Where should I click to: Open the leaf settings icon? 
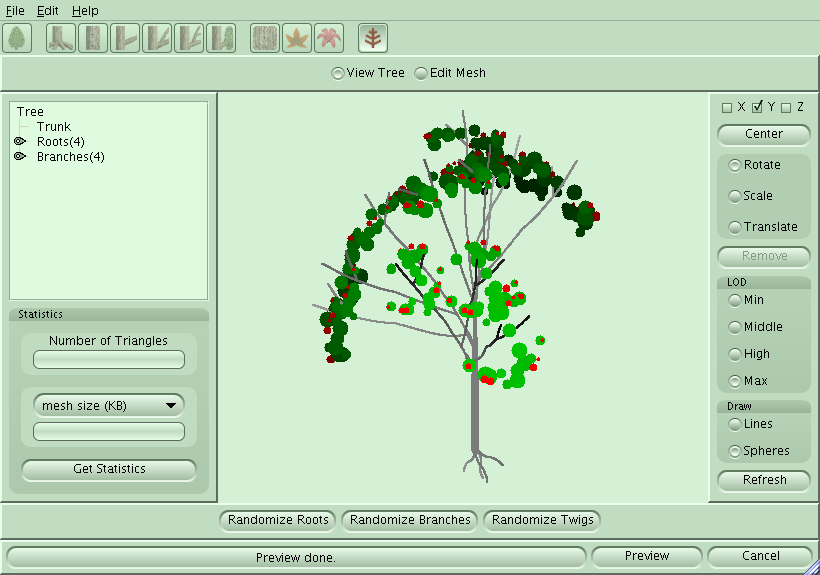tap(297, 38)
